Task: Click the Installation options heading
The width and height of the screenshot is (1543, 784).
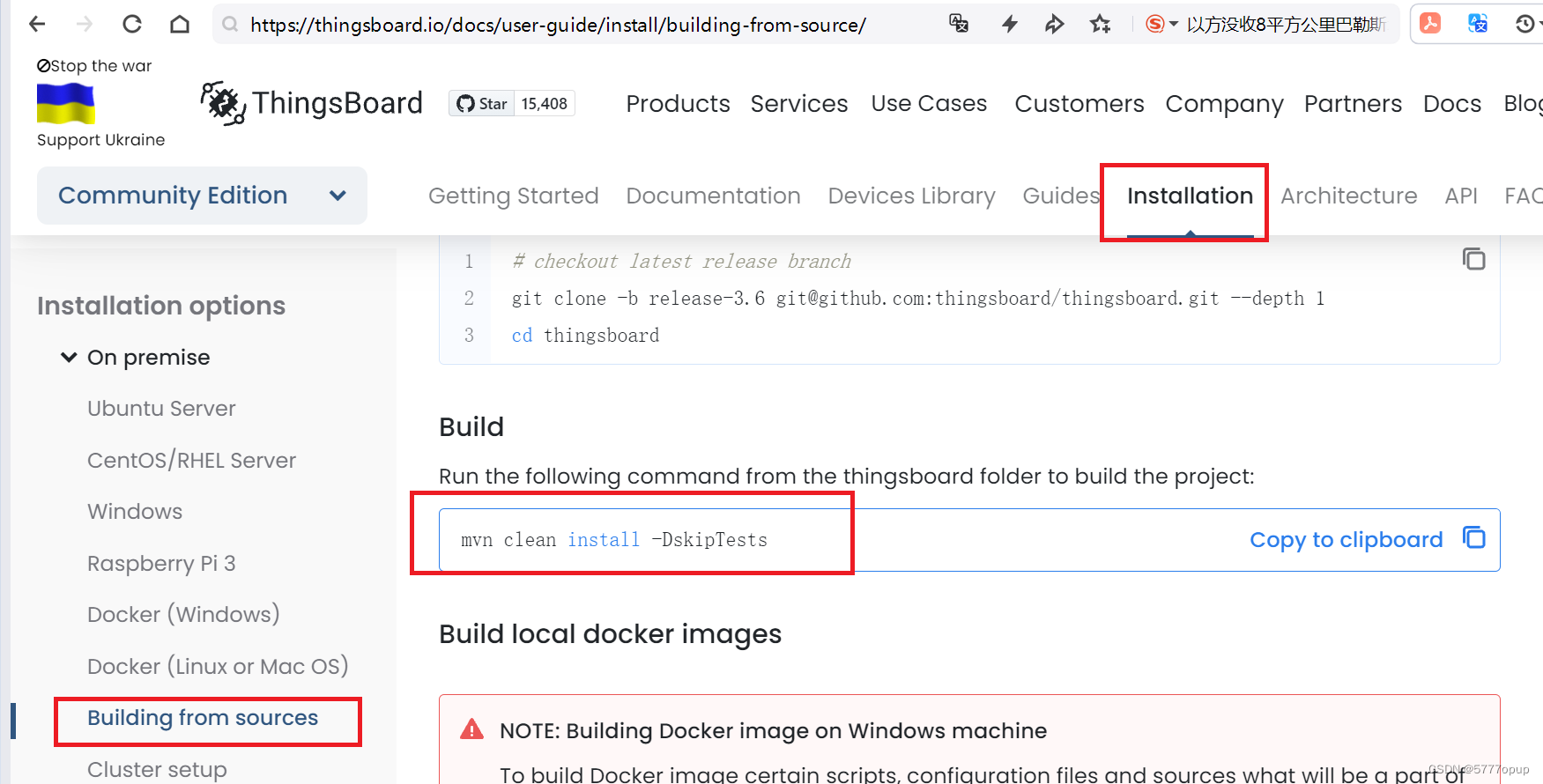Action: [x=161, y=306]
